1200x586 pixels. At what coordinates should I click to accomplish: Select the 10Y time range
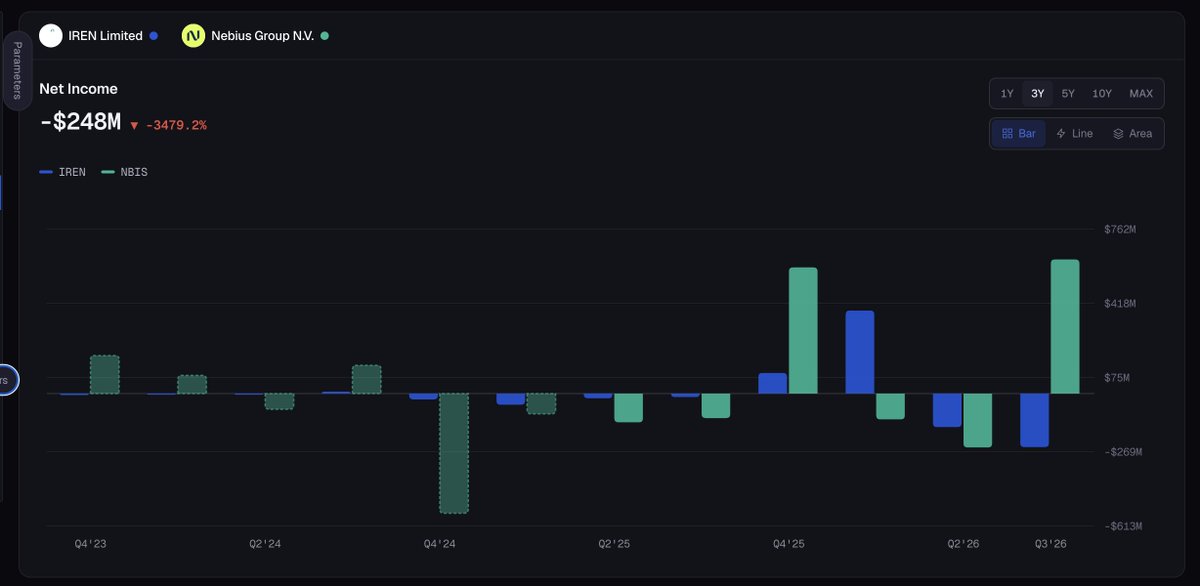coord(1102,94)
